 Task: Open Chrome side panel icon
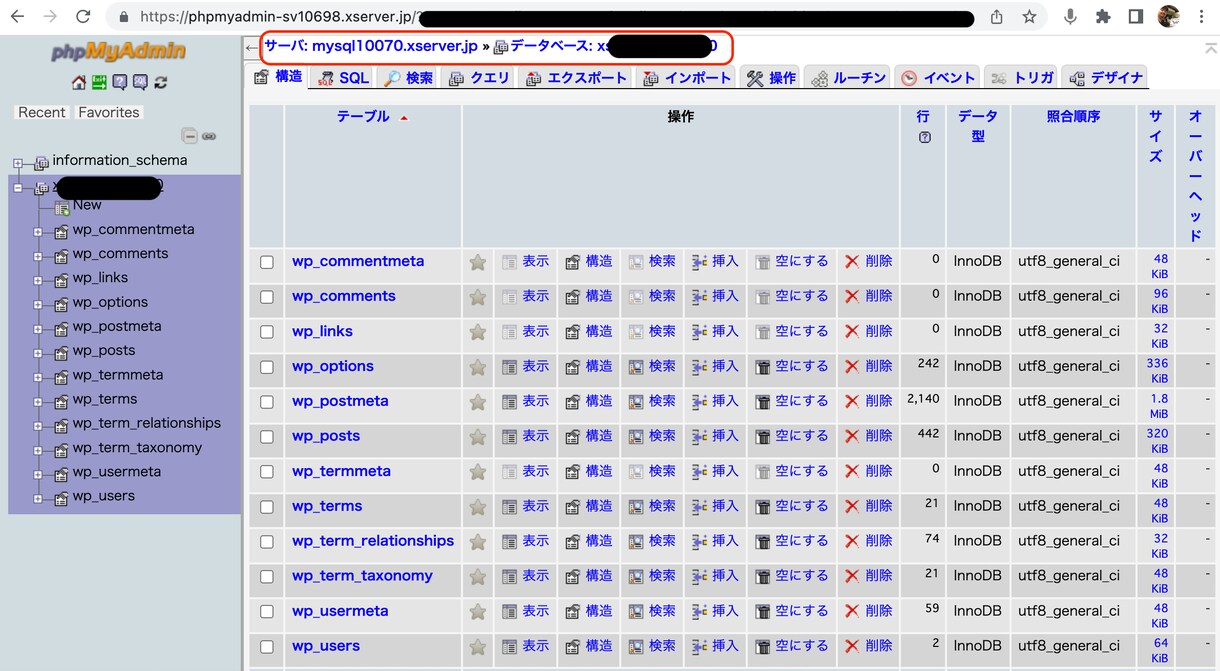click(x=1136, y=17)
